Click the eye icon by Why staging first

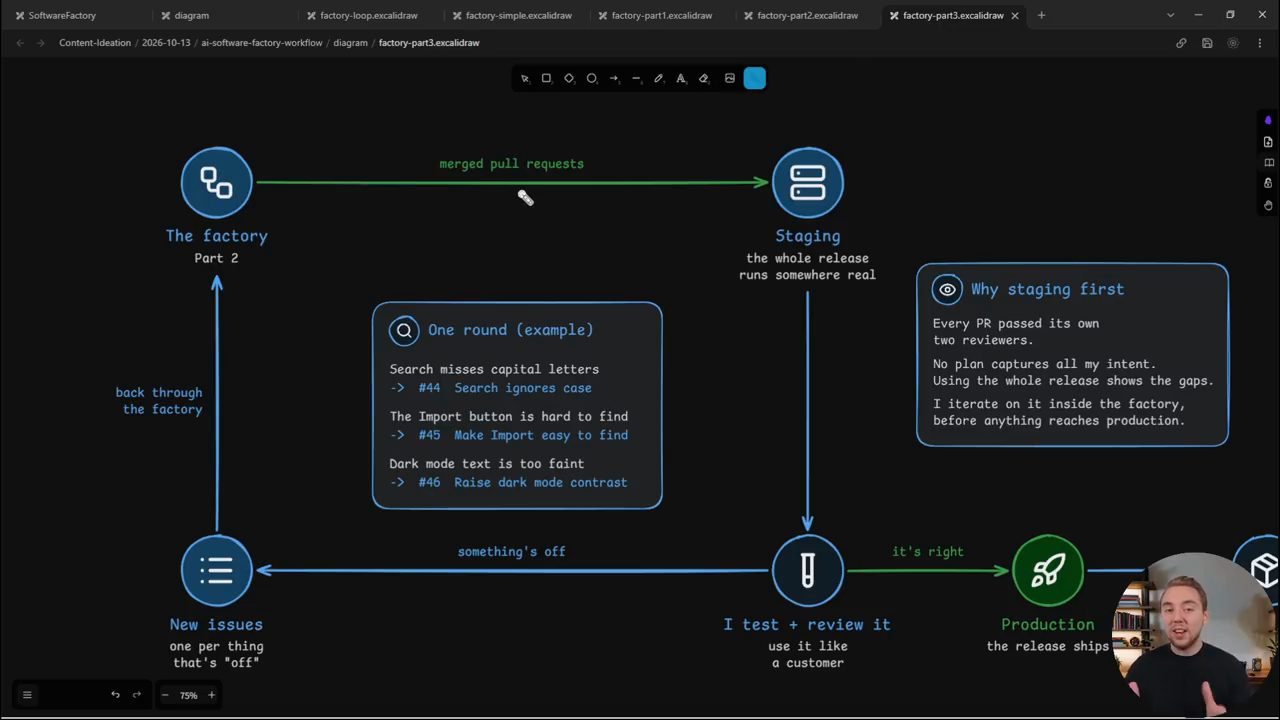click(x=947, y=289)
